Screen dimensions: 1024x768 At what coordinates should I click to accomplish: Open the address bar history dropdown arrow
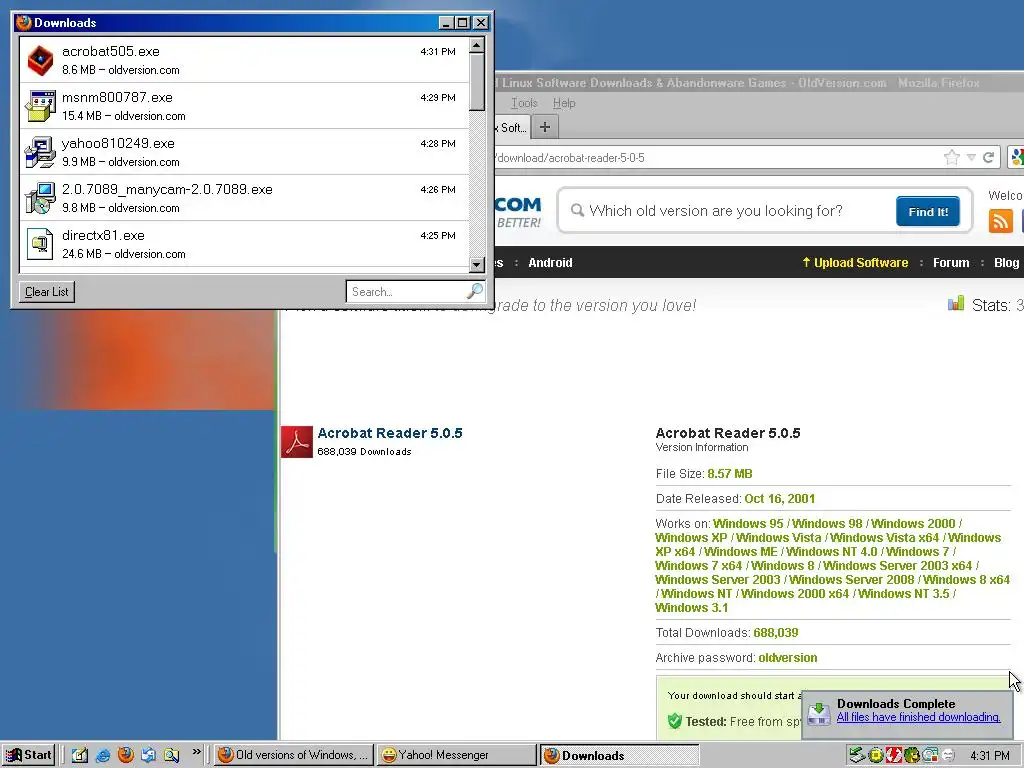pyautogui.click(x=971, y=157)
